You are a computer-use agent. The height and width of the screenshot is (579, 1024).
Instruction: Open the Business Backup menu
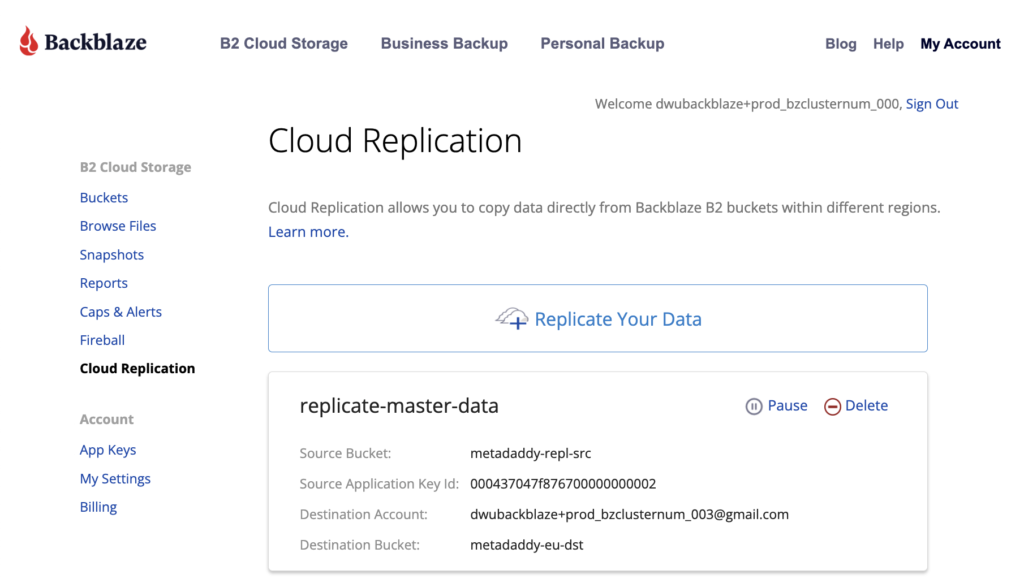pyautogui.click(x=444, y=44)
